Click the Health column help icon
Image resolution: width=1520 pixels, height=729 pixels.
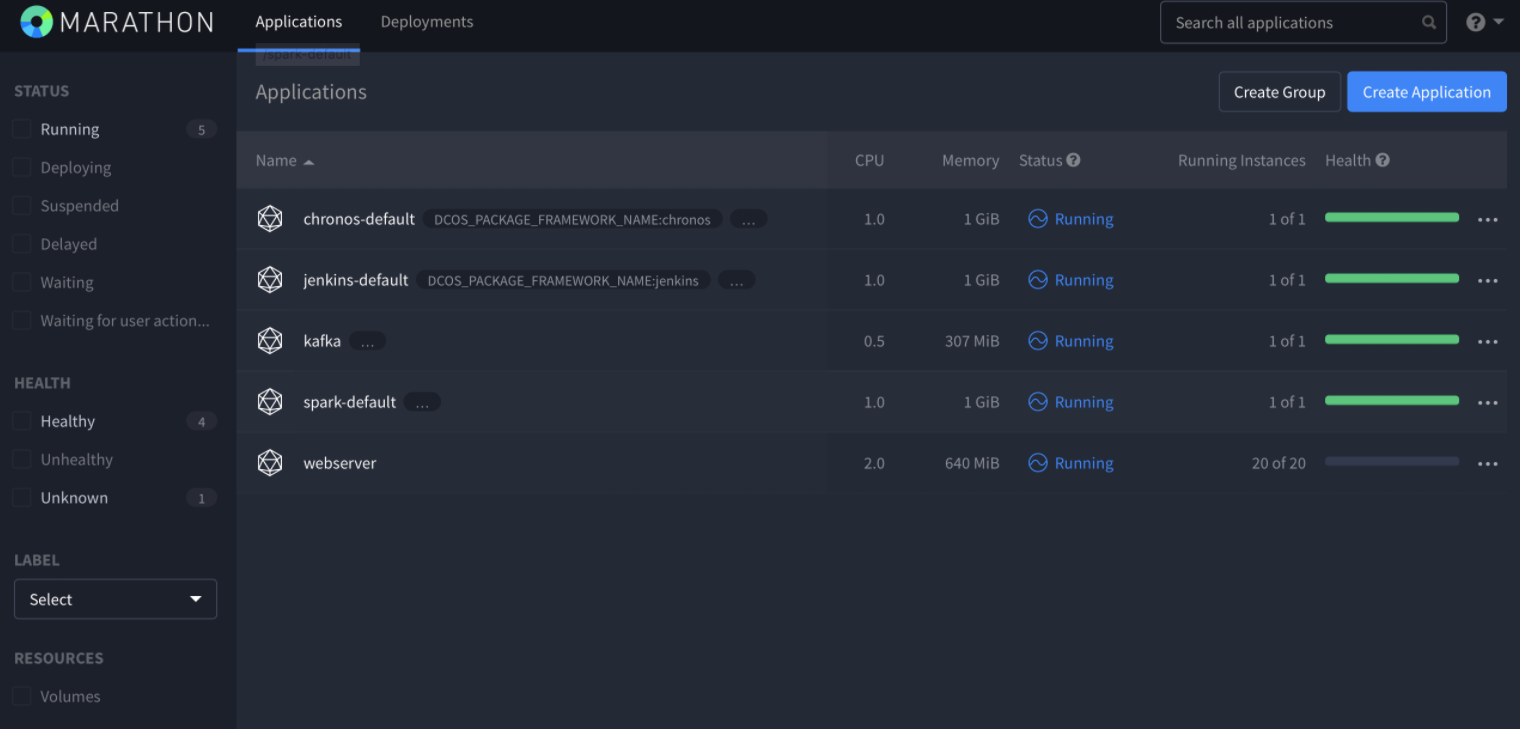click(1383, 160)
